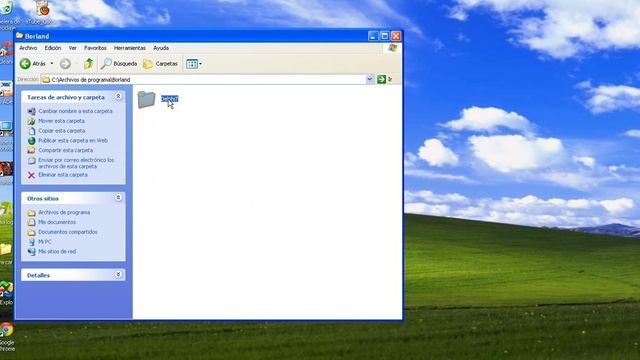
Task: Open the Ver menu
Action: pos(73,48)
